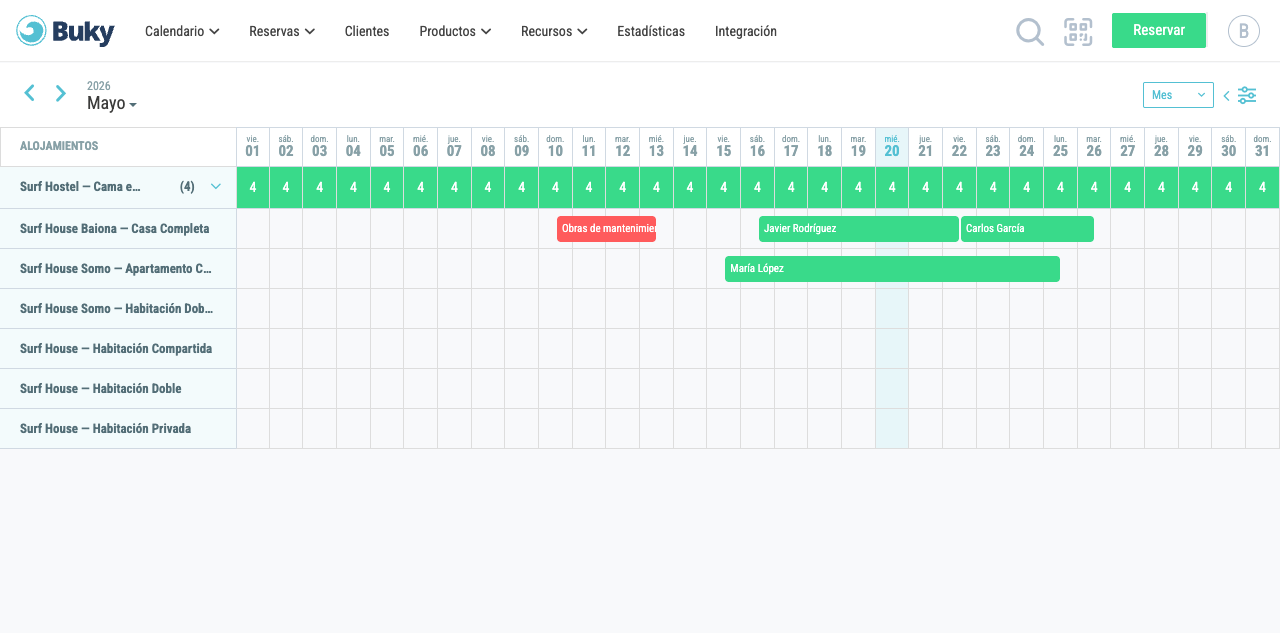Open Productos menu
Viewport: 1280px width, 633px height.
pyautogui.click(x=455, y=31)
